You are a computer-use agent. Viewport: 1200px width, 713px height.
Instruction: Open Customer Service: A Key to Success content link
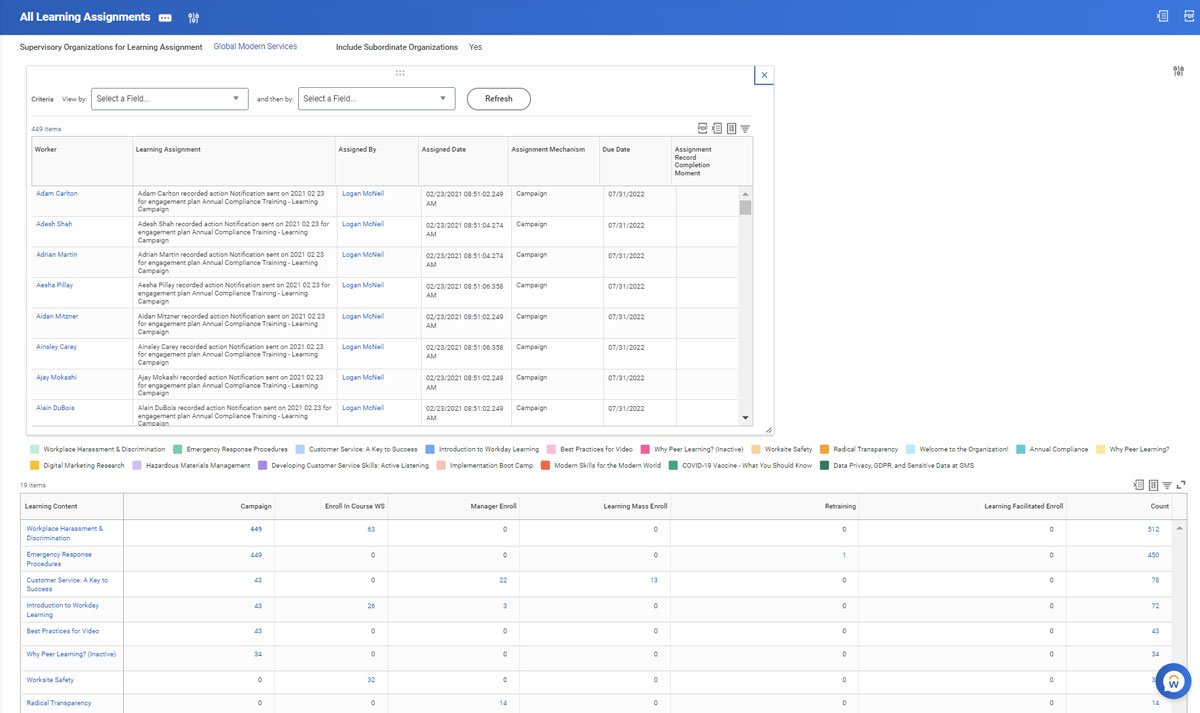[x=67, y=585]
